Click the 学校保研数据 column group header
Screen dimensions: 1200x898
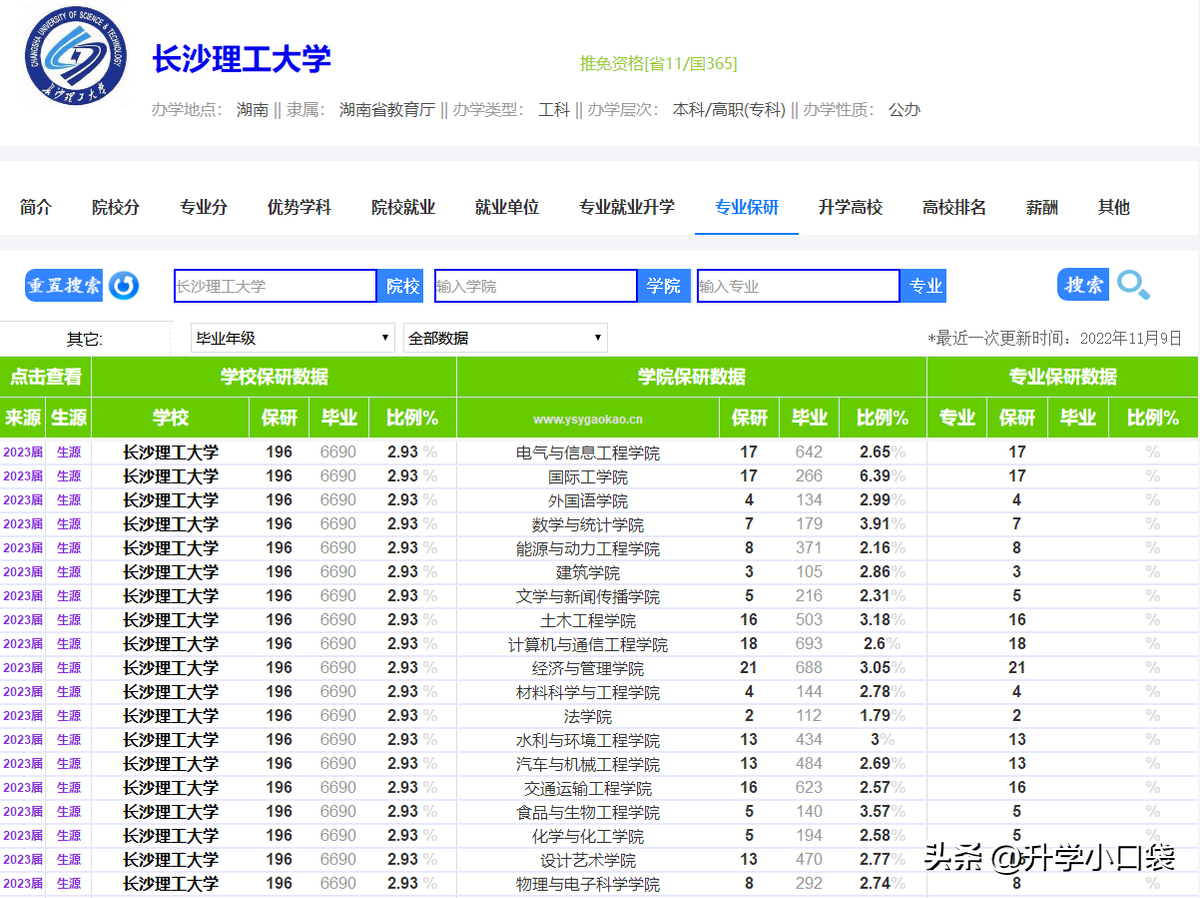[x=274, y=377]
